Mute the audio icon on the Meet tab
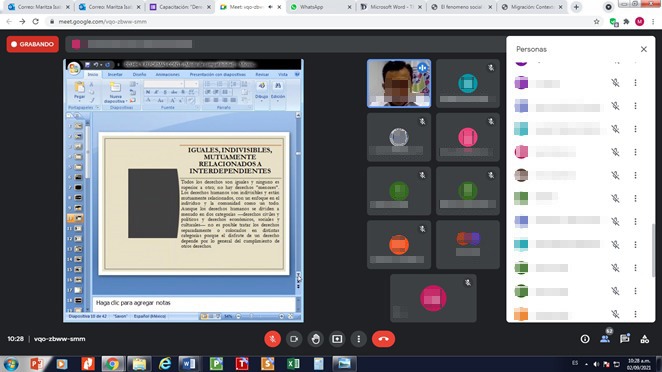This screenshot has height=372, width=662. click(x=270, y=7)
